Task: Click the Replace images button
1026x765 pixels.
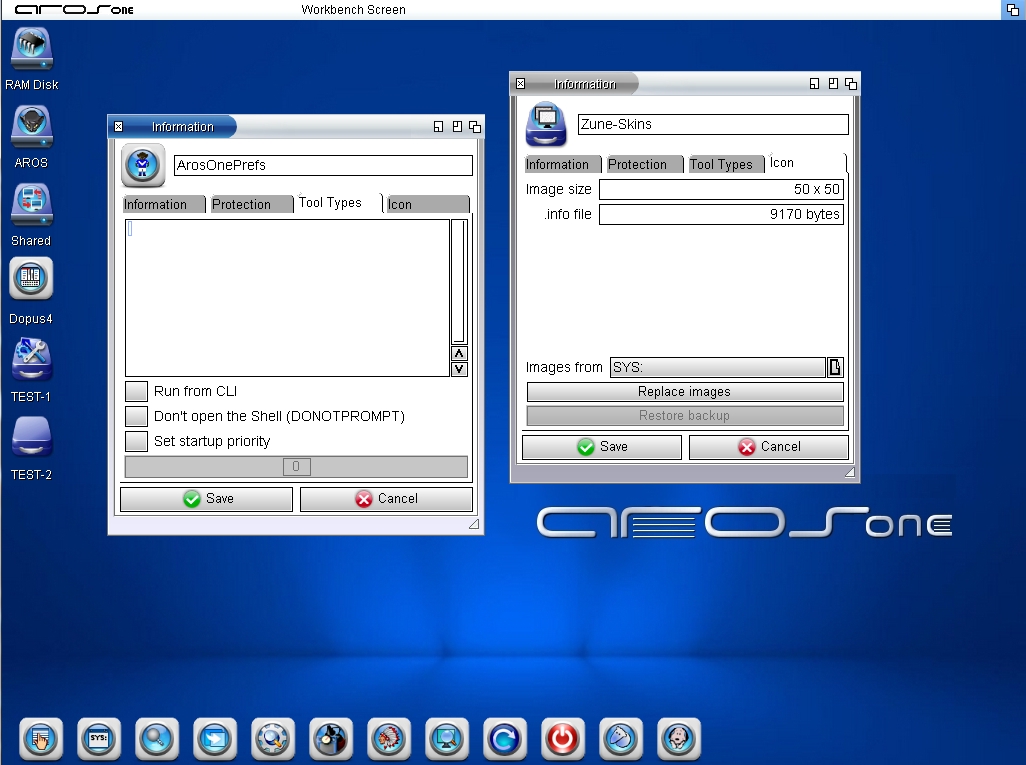Action: coord(685,391)
